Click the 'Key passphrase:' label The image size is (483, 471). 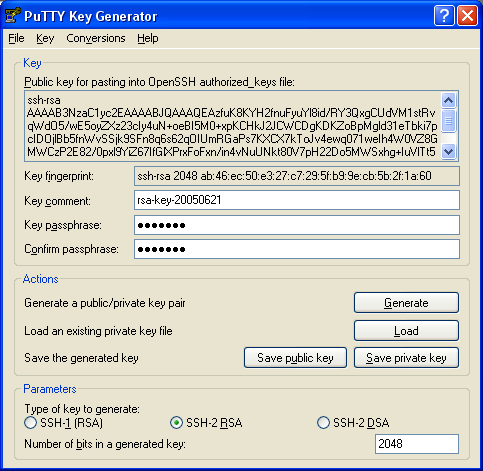(63, 225)
